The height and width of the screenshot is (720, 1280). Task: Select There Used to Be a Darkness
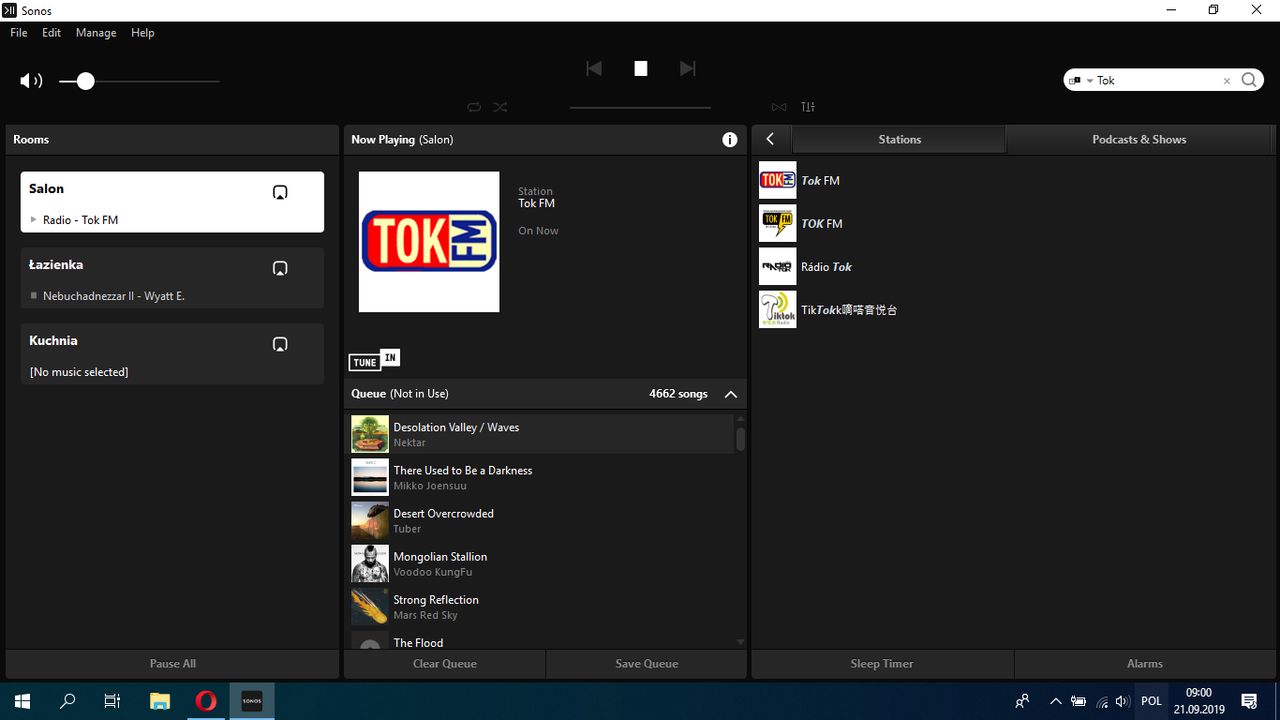point(540,477)
